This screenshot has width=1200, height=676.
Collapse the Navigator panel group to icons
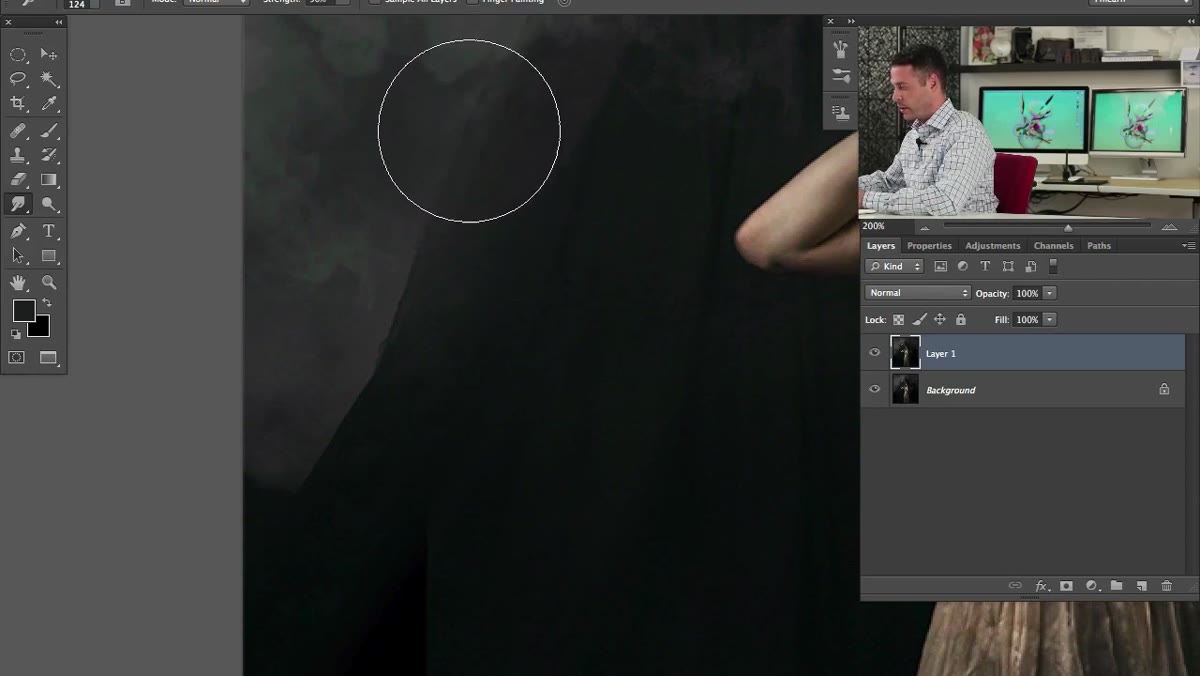coord(1189,21)
